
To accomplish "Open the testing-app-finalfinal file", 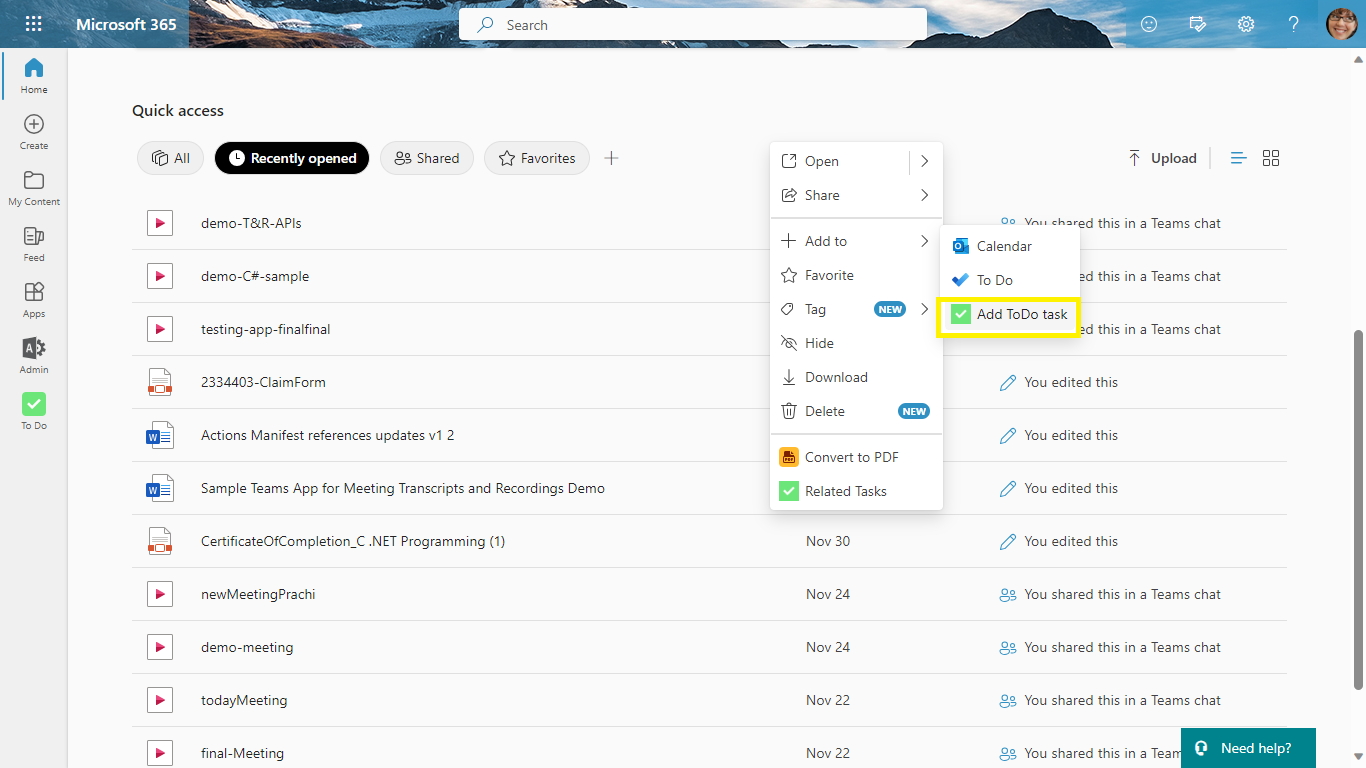I will (265, 329).
